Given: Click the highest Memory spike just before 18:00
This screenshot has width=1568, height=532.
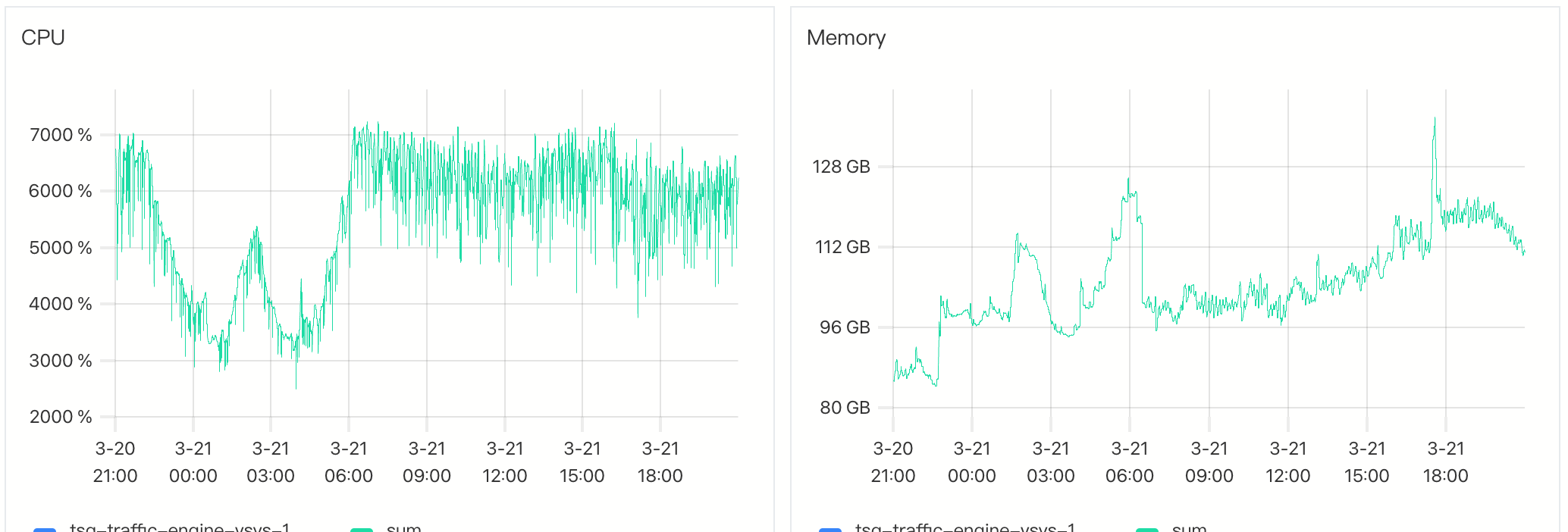Looking at the screenshot, I should [1435, 118].
